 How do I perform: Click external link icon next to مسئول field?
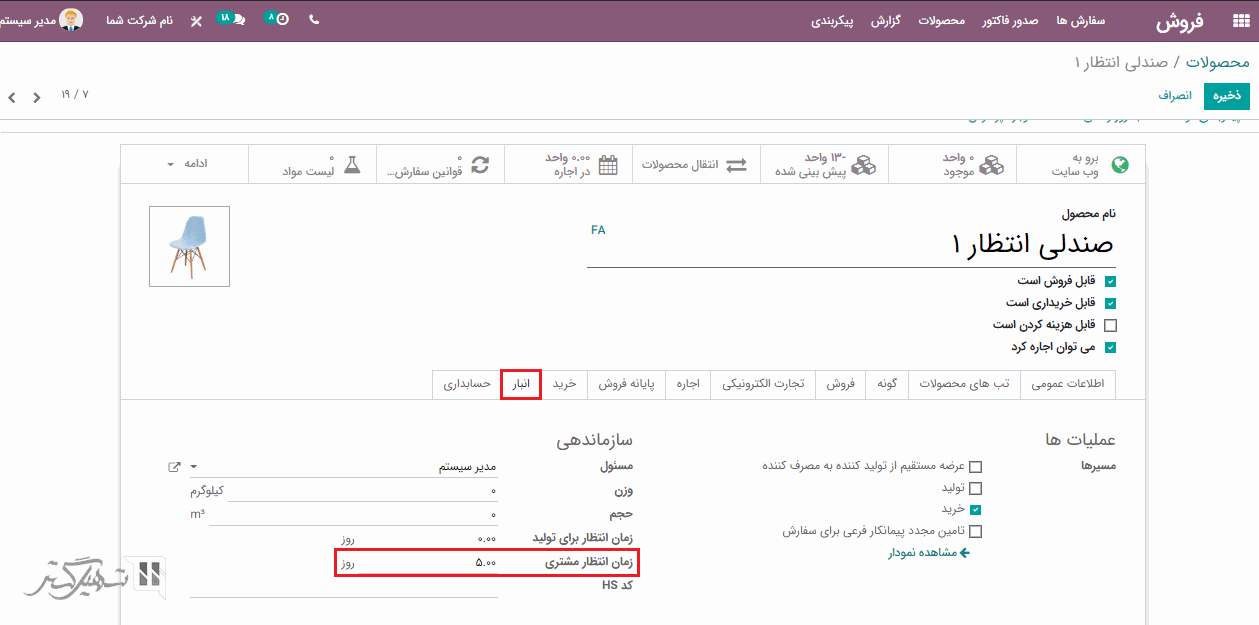[175, 467]
